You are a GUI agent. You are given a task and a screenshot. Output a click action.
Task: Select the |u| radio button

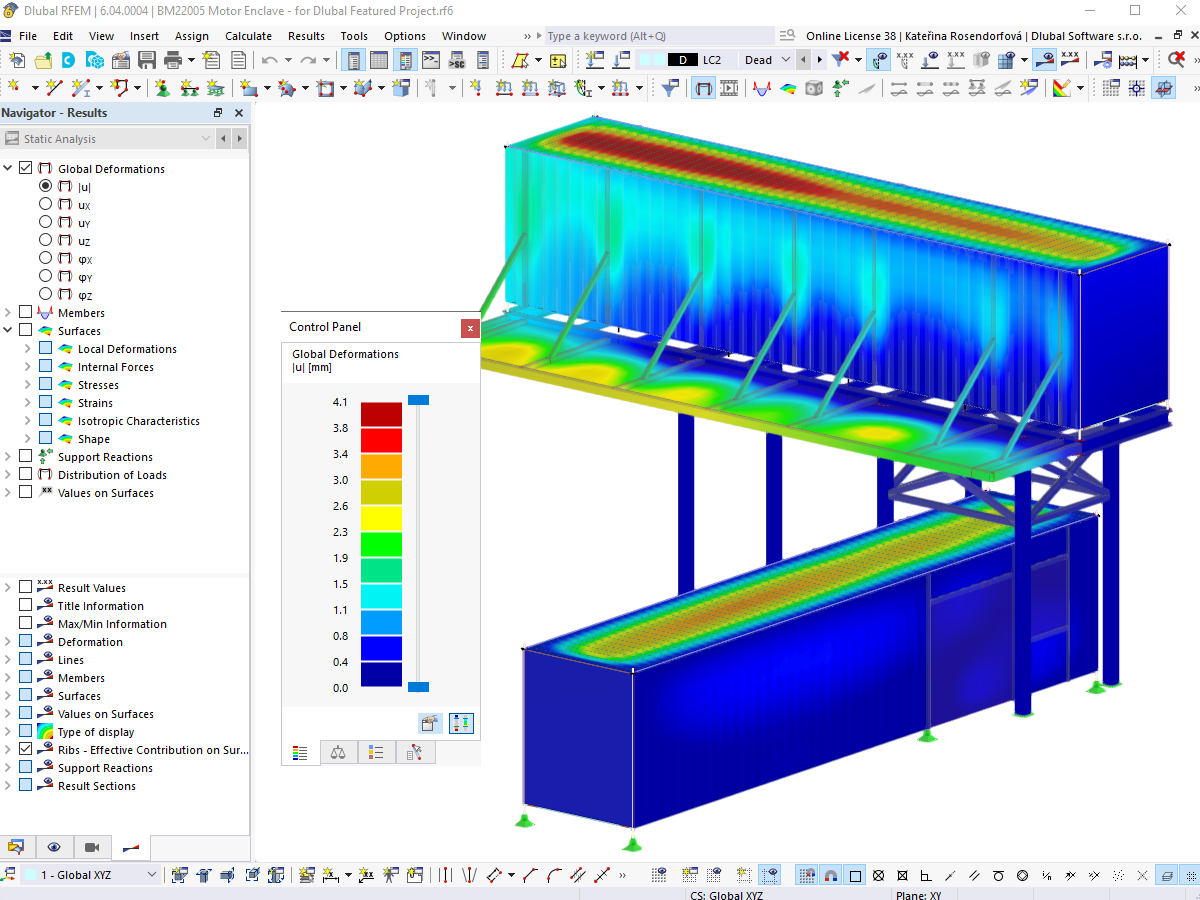click(45, 186)
